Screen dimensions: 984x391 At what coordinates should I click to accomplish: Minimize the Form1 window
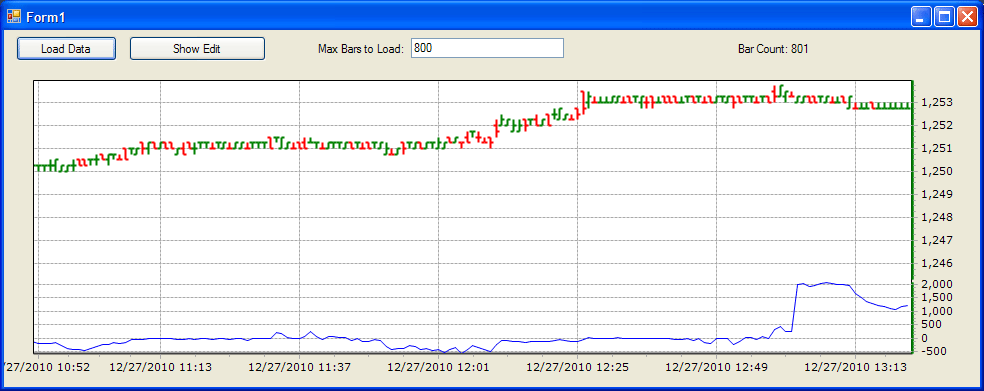point(921,17)
